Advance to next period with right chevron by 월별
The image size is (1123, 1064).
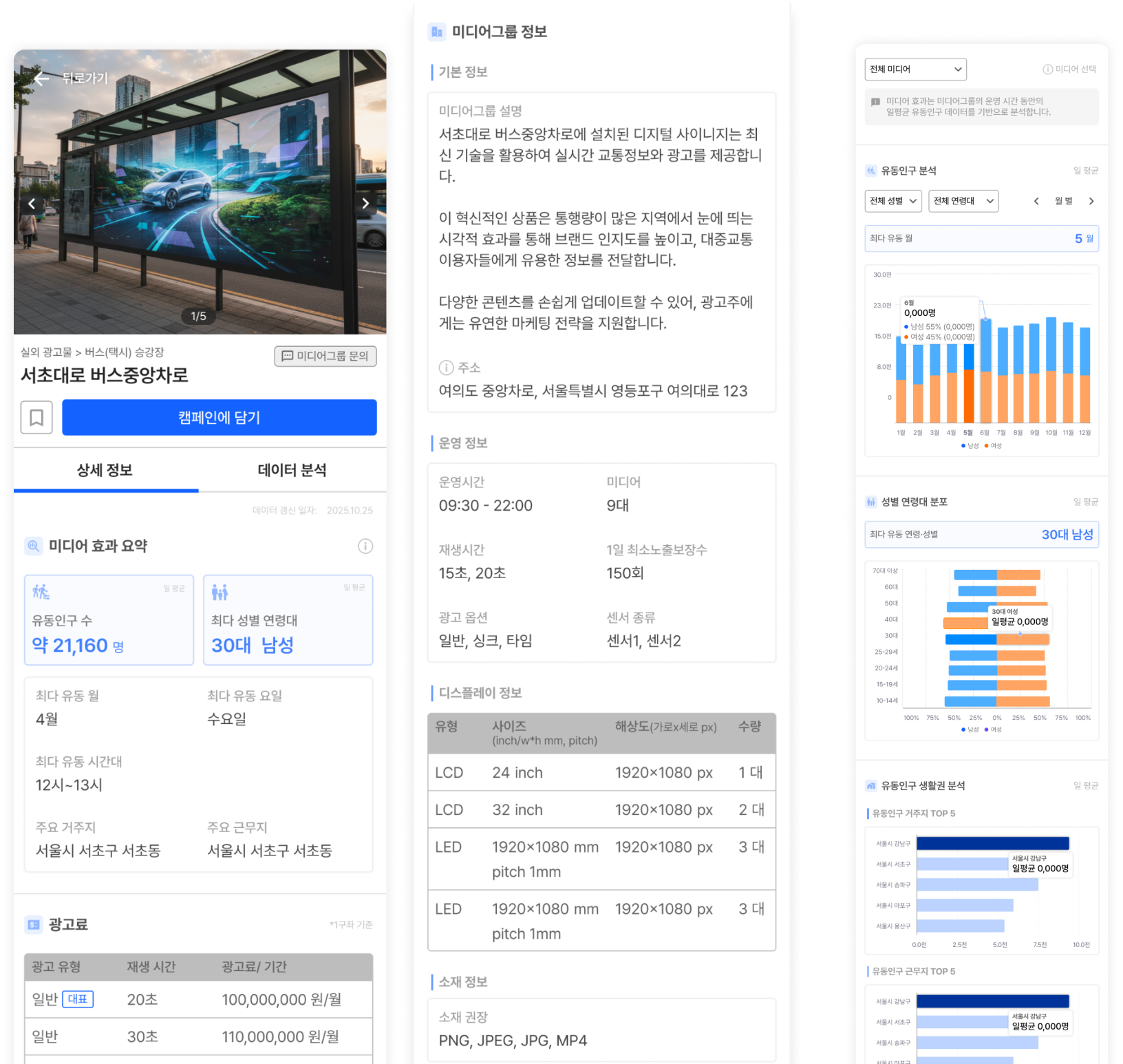tap(1091, 201)
